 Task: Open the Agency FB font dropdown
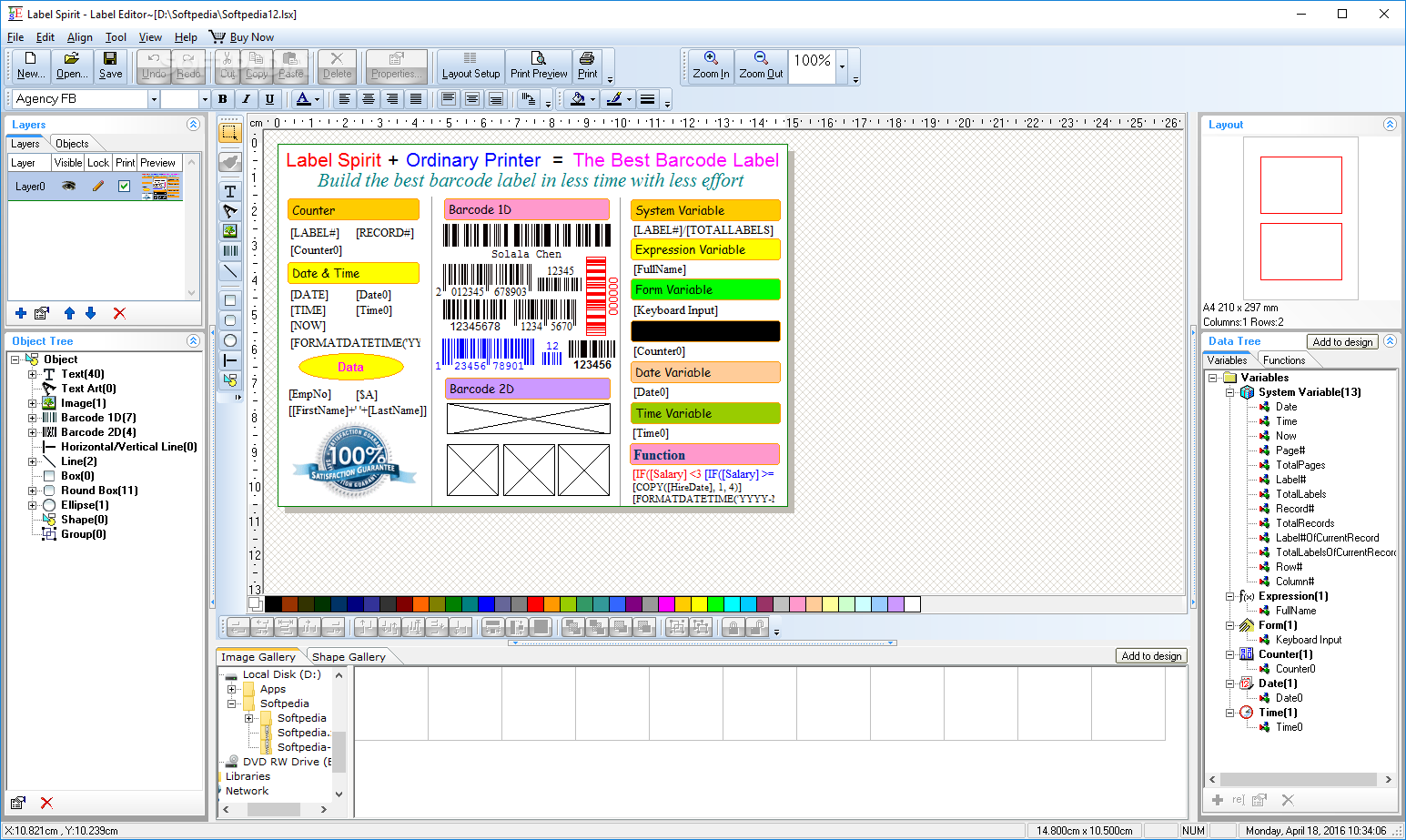pos(154,99)
